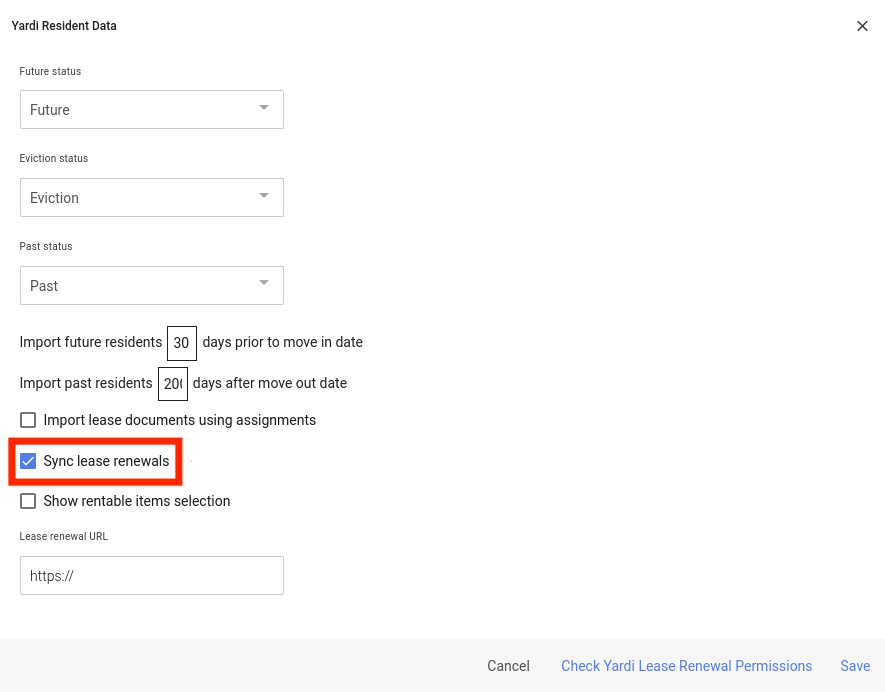Open the combo box showing 'Eviction'
This screenshot has height=692, width=885.
click(x=140, y=198)
